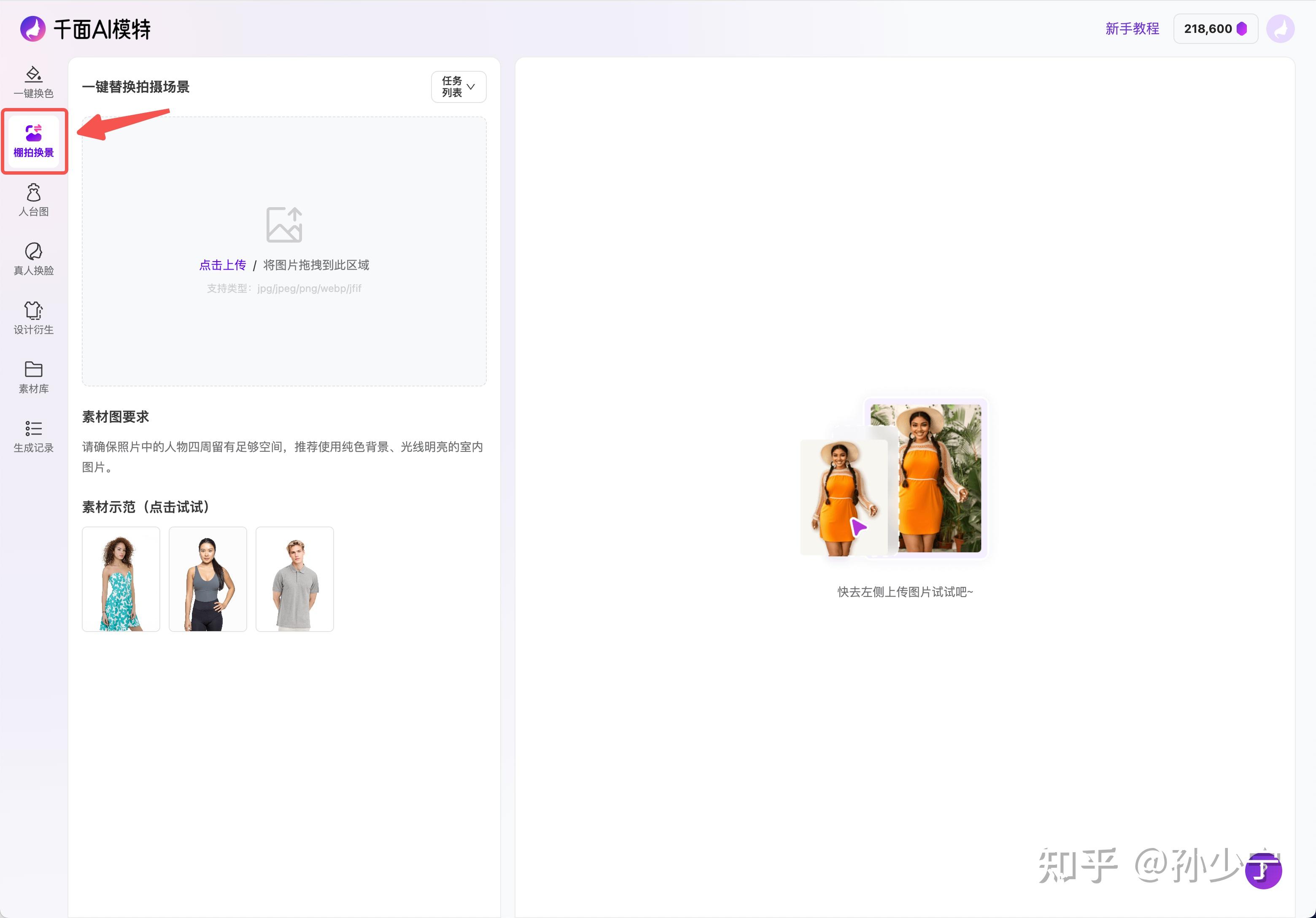Try the gray tank top woman sample
The width and height of the screenshot is (1316, 918).
[x=208, y=579]
